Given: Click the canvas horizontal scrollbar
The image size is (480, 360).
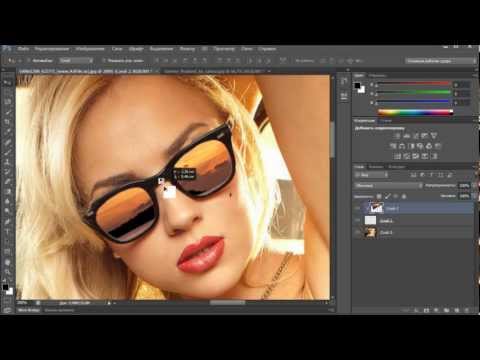Looking at the screenshot, I should [x=228, y=303].
